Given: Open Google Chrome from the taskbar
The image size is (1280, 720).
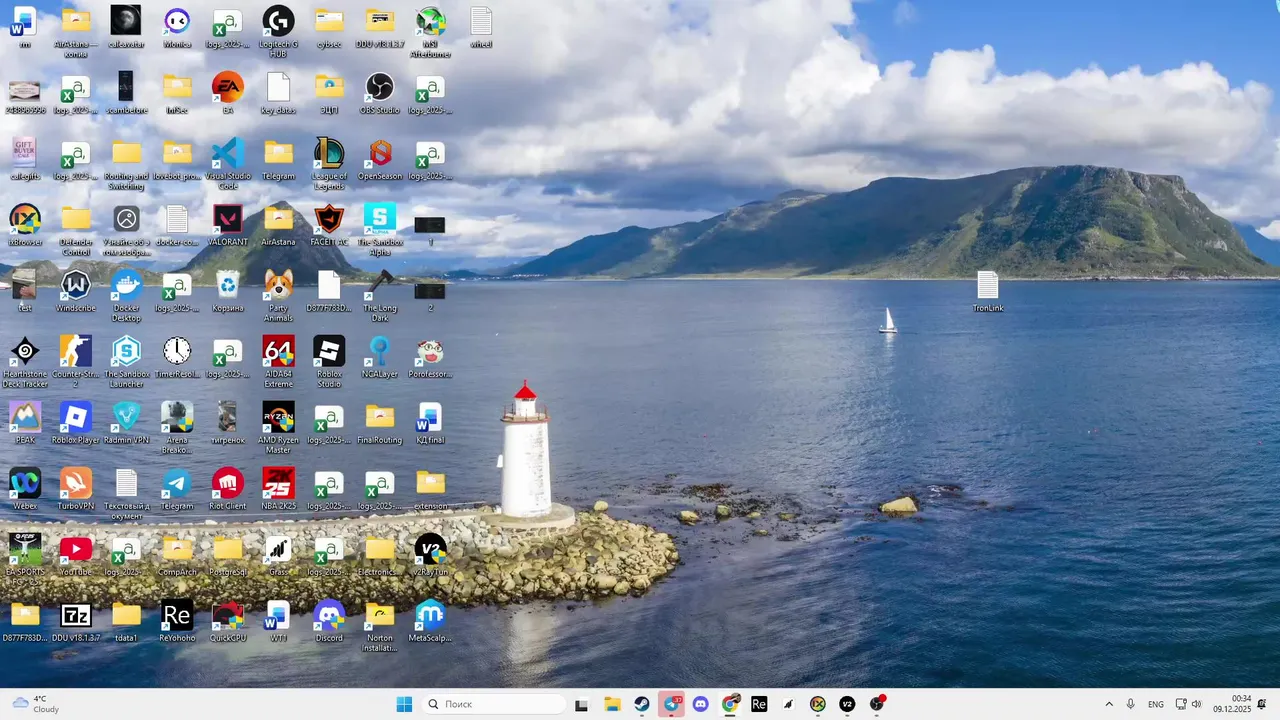Looking at the screenshot, I should pyautogui.click(x=731, y=704).
